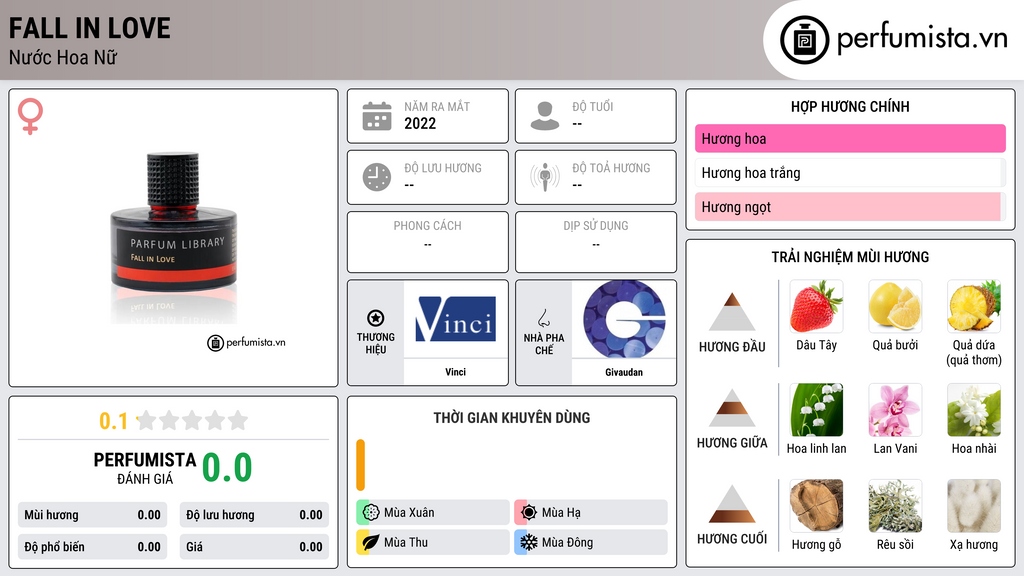
Task: Click the calendar icon beside Năm ra mắt
Action: 377,116
